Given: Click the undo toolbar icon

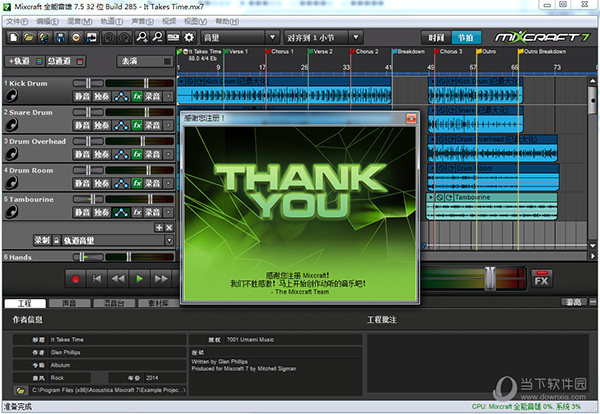Looking at the screenshot, I should point(109,37).
